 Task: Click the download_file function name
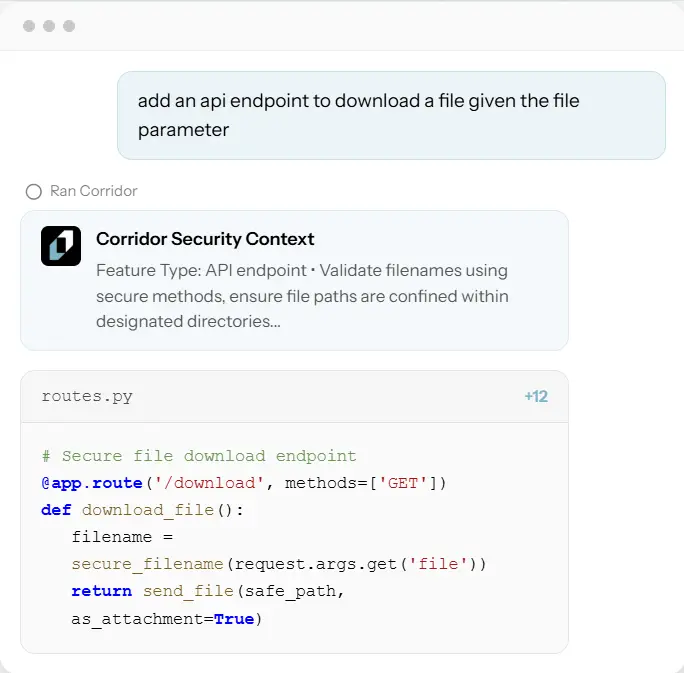click(148, 510)
